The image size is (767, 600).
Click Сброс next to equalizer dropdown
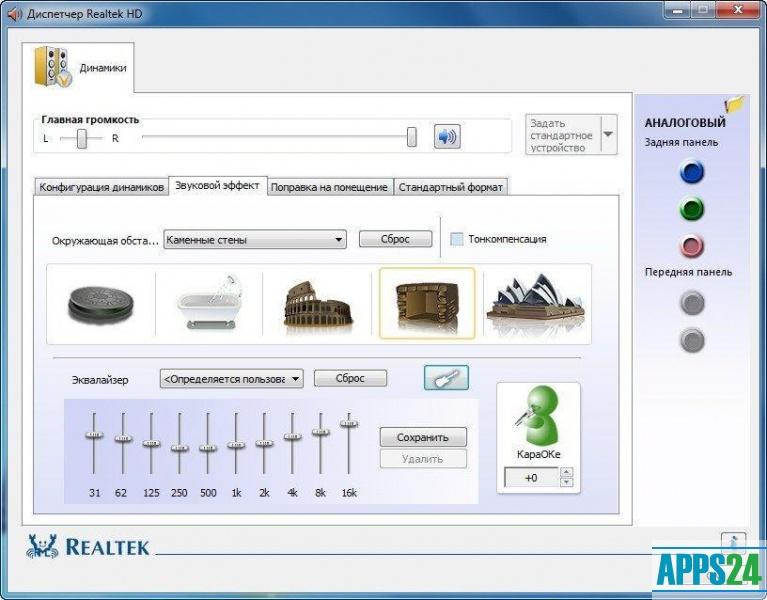pos(350,378)
